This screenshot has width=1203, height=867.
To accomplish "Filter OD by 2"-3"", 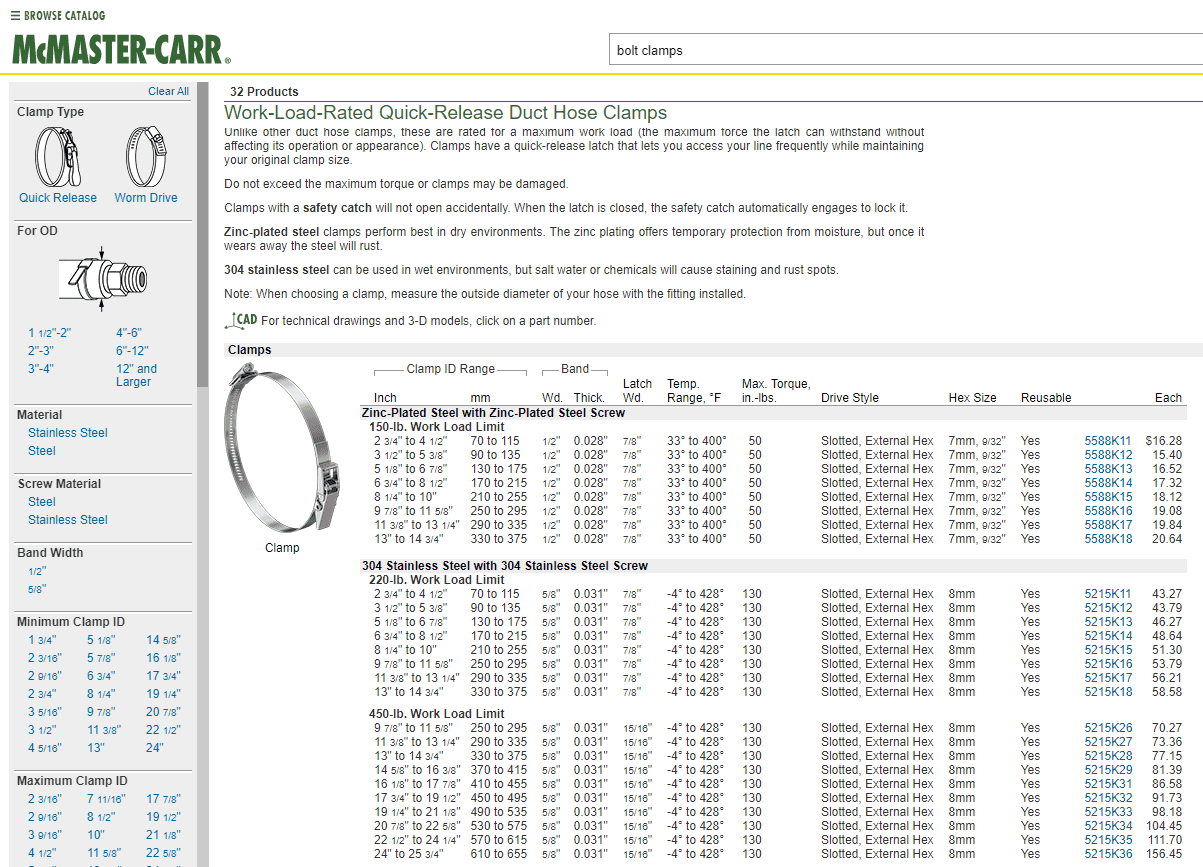I will [x=41, y=351].
